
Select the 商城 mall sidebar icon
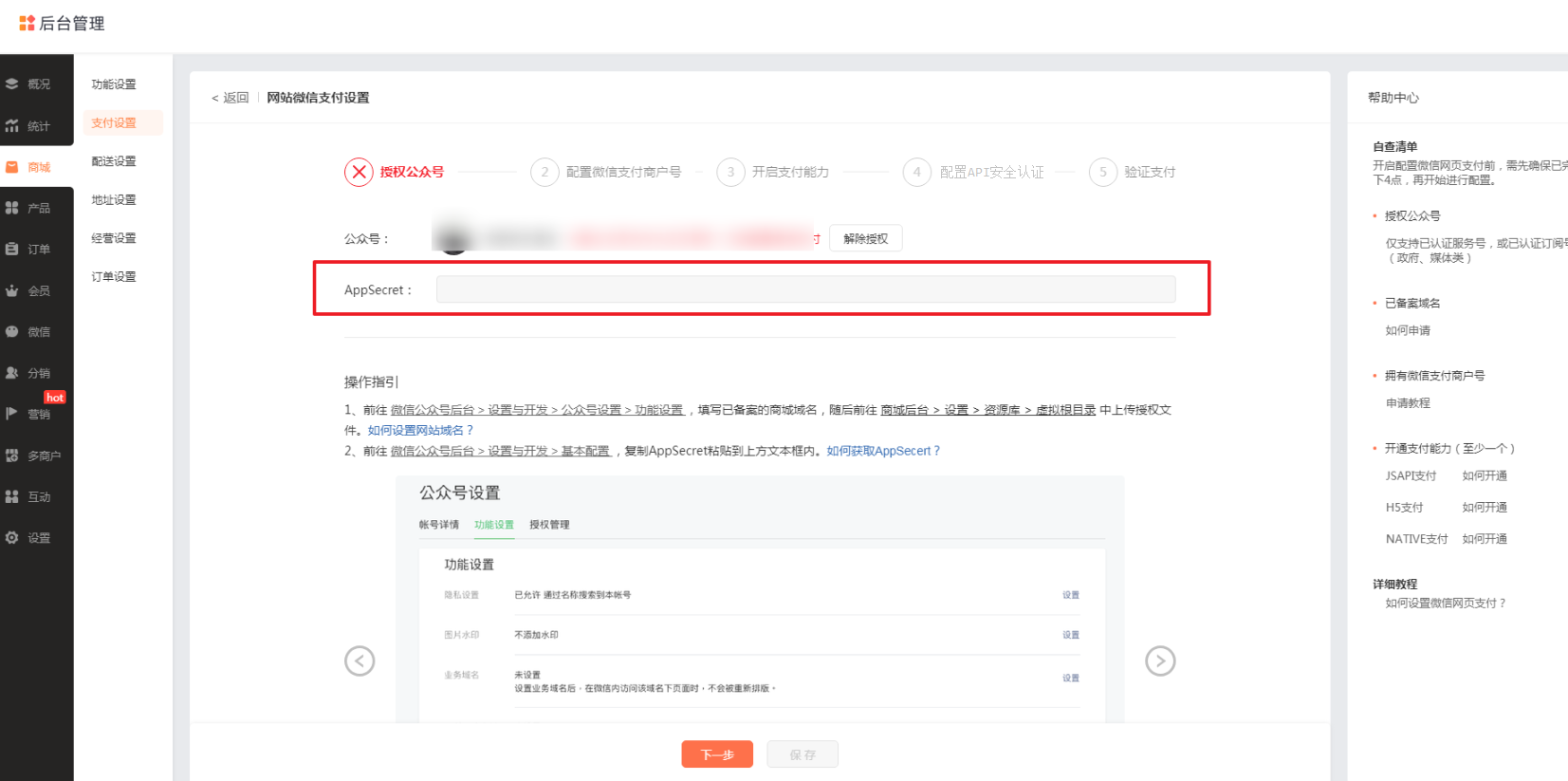point(11,167)
